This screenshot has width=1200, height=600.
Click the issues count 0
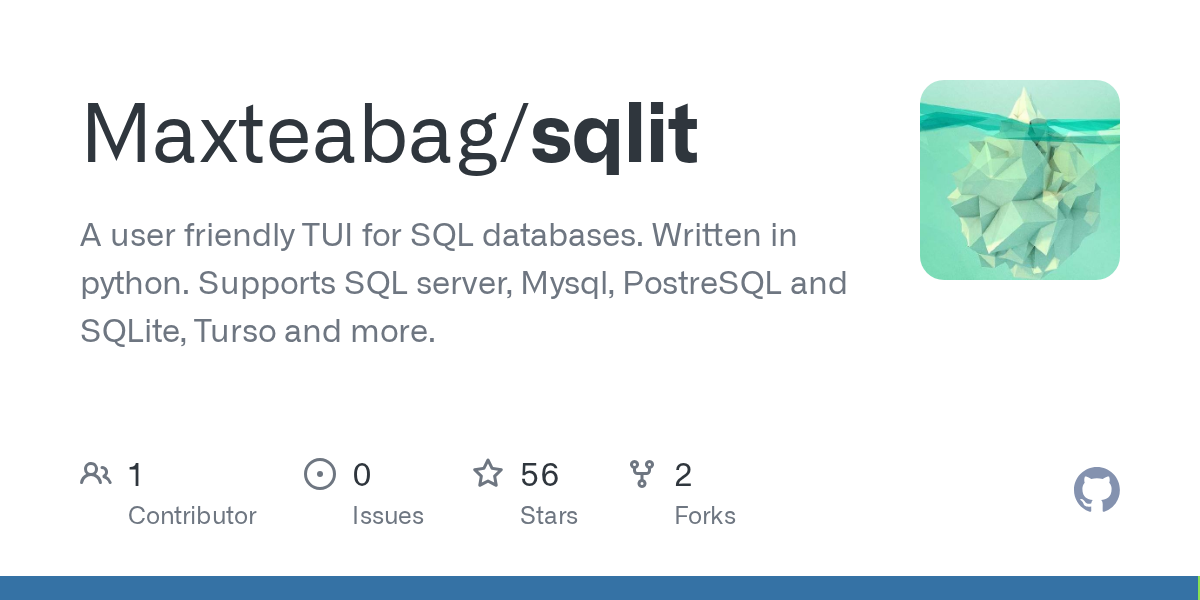(362, 475)
